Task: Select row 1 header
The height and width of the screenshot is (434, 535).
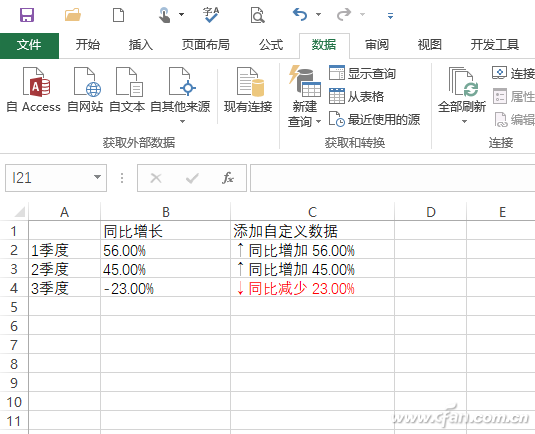Action: 14,231
